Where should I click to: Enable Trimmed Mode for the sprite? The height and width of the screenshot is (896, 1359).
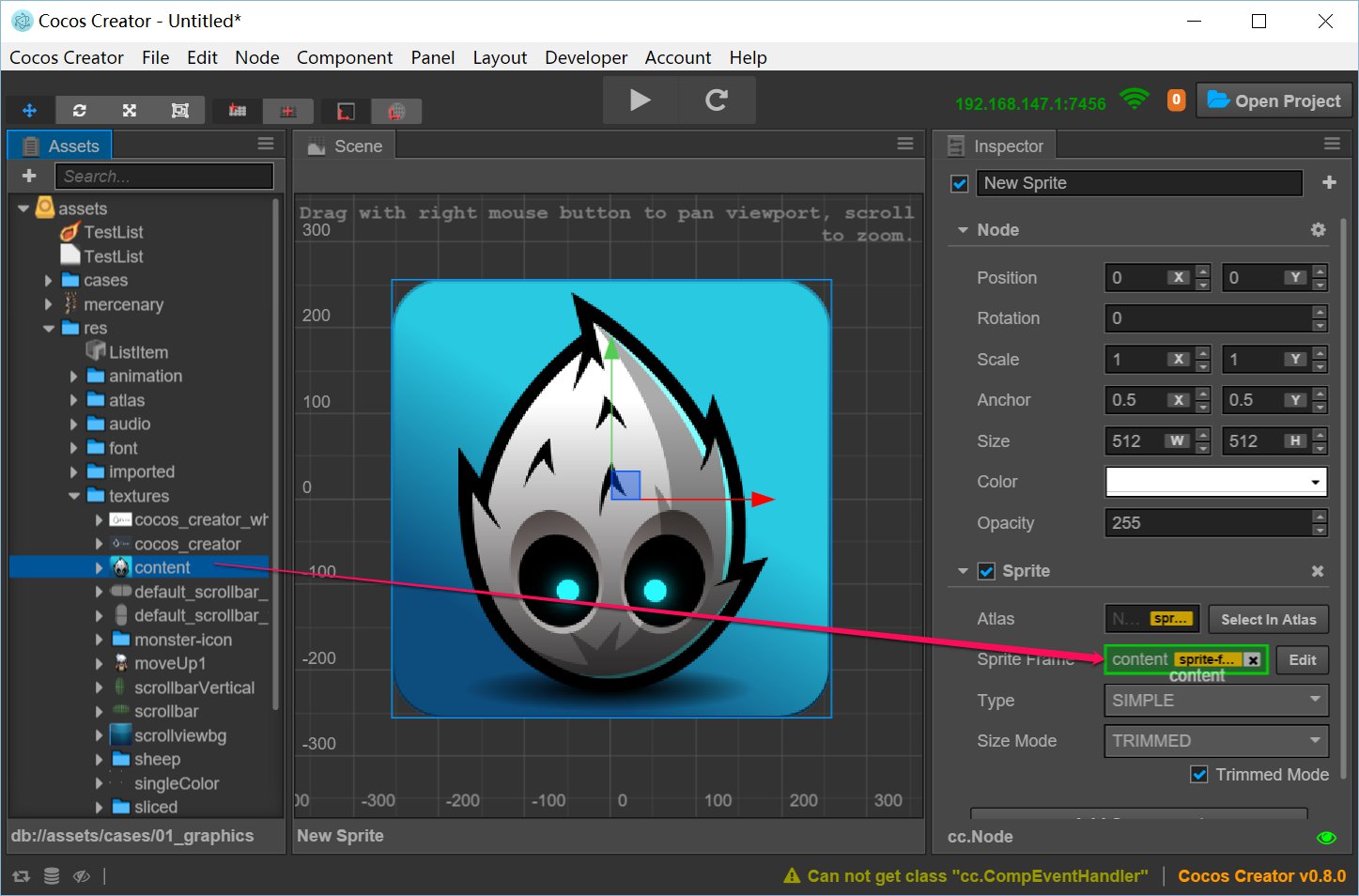[1199, 774]
